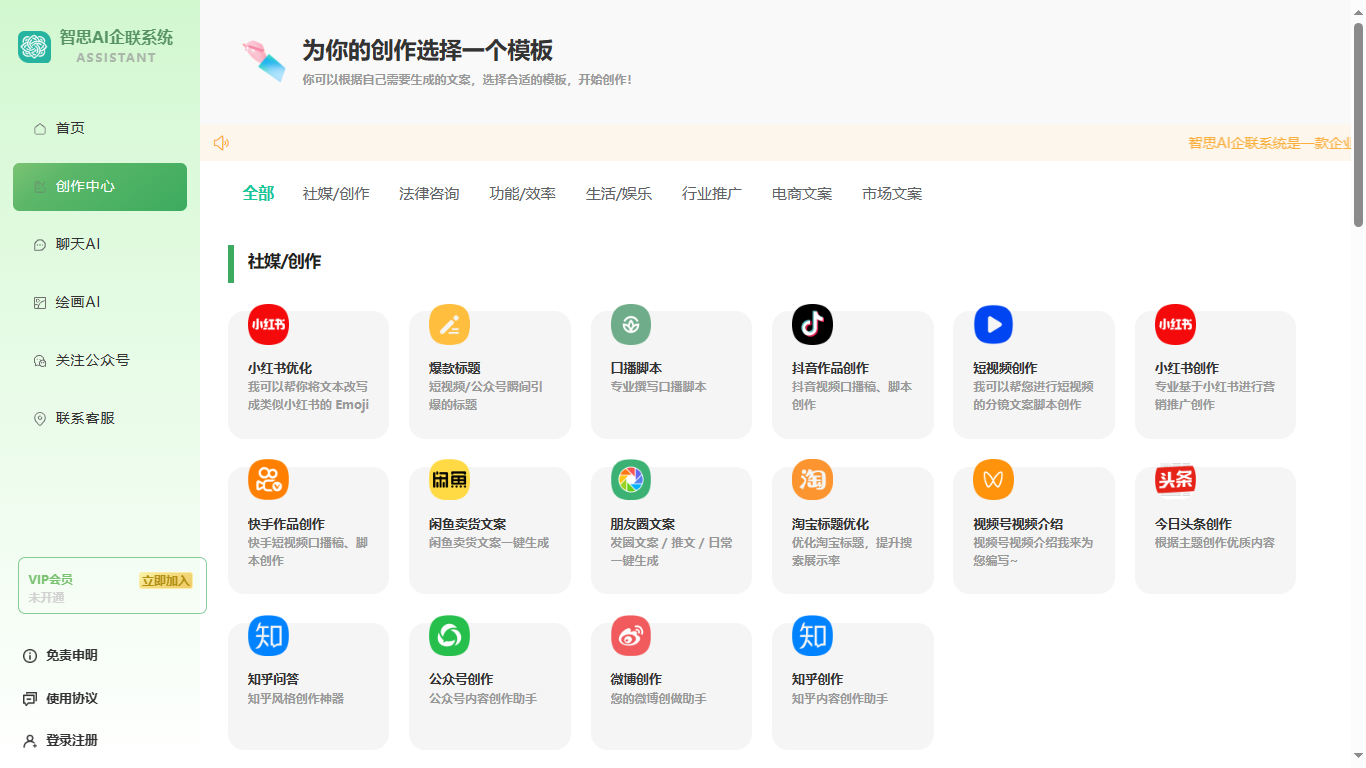
Task: Open 绘画AI from the sidebar
Action: [100, 303]
